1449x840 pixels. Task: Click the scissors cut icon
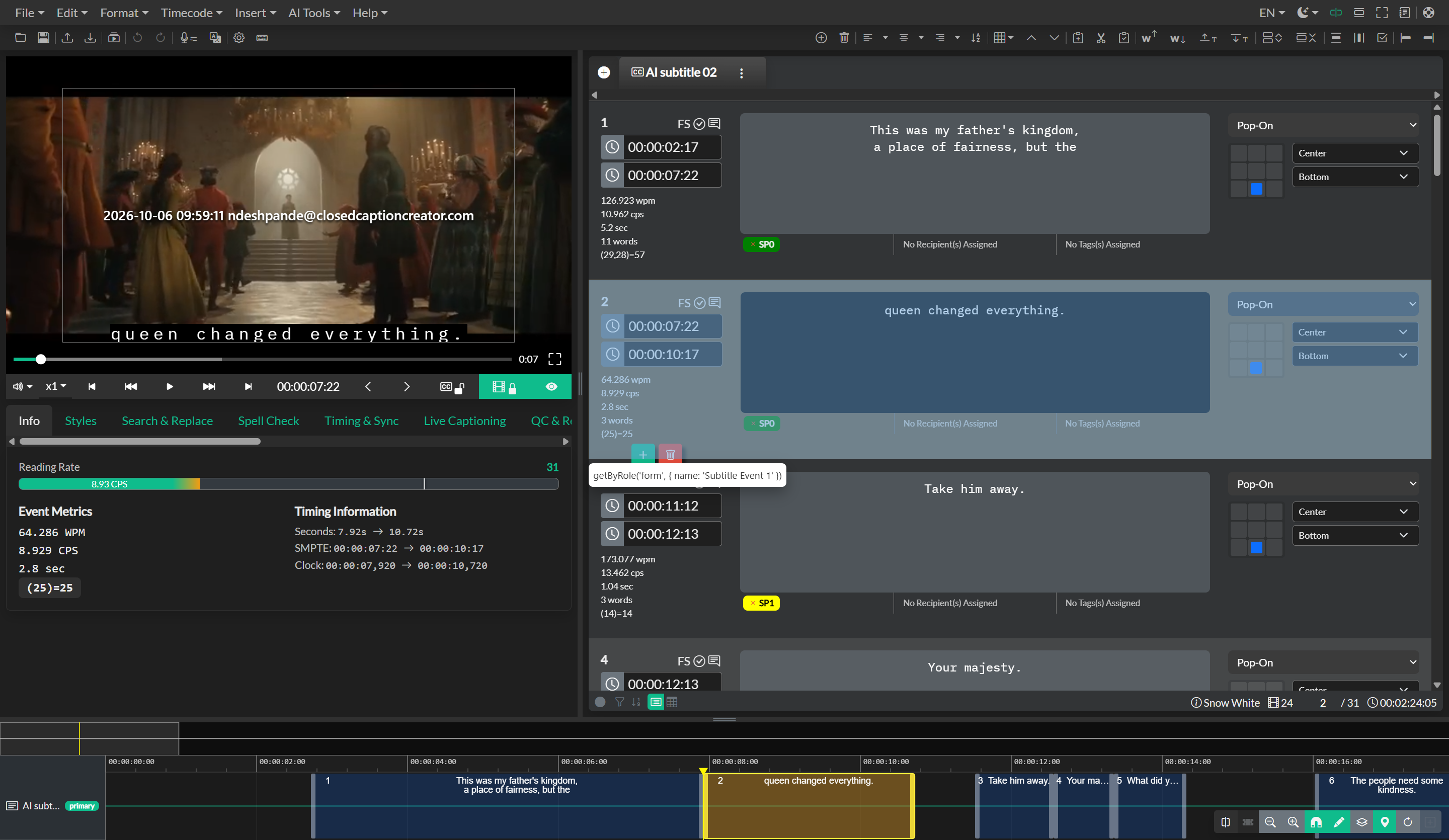coord(1100,38)
